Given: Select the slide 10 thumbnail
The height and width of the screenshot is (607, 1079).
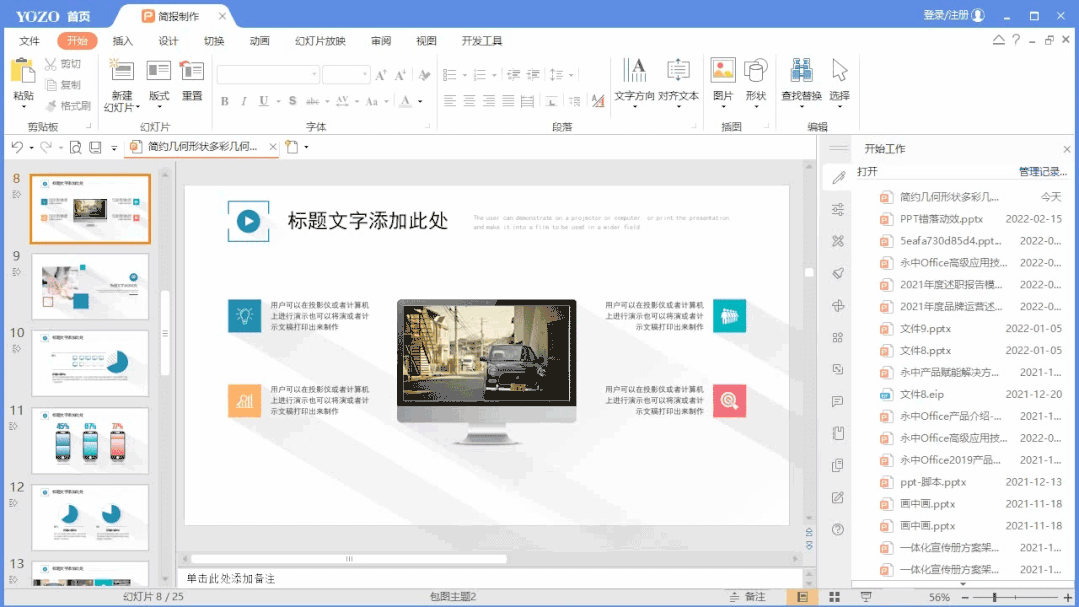Looking at the screenshot, I should (x=90, y=363).
